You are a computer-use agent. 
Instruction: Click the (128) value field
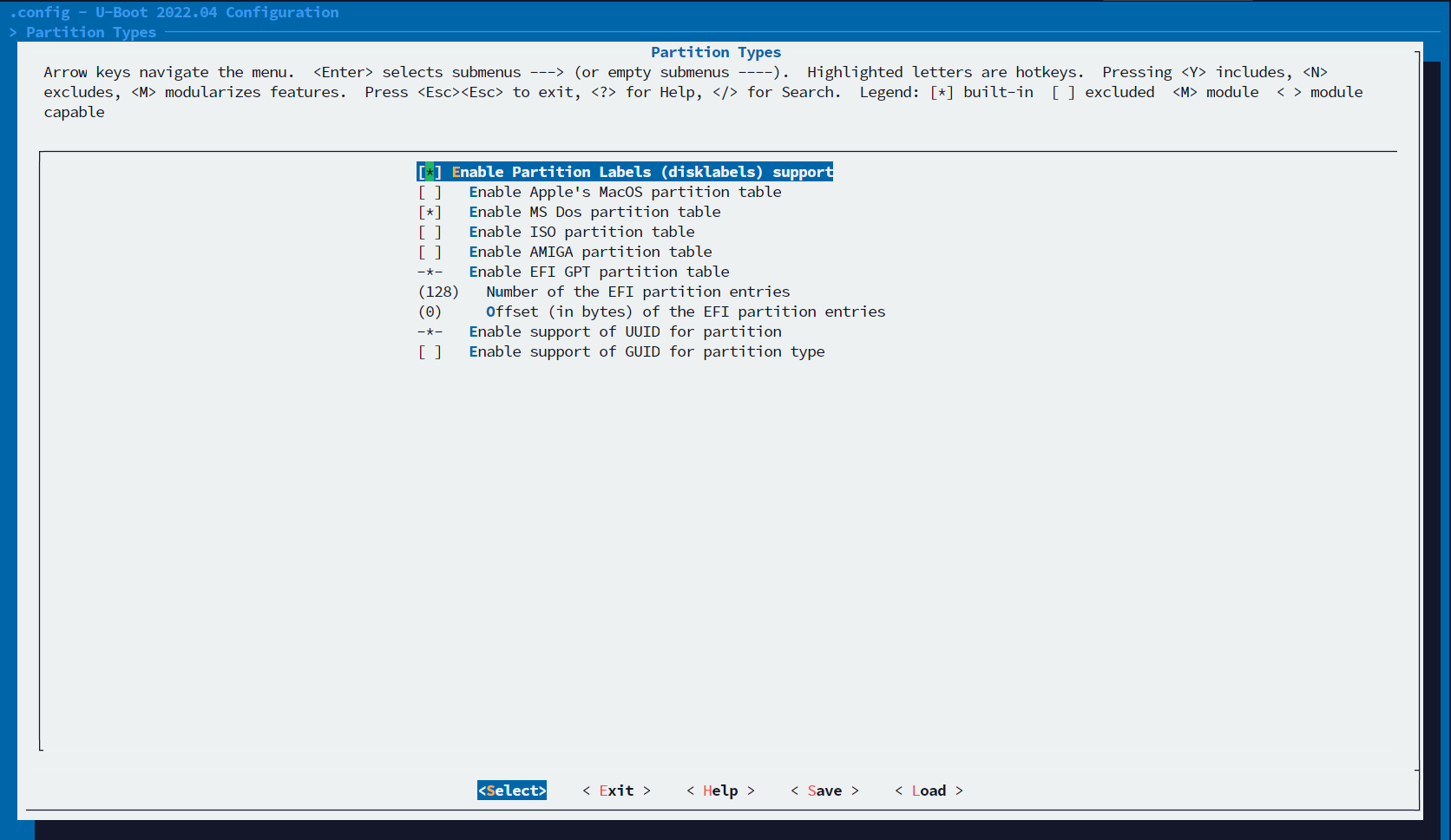[438, 292]
